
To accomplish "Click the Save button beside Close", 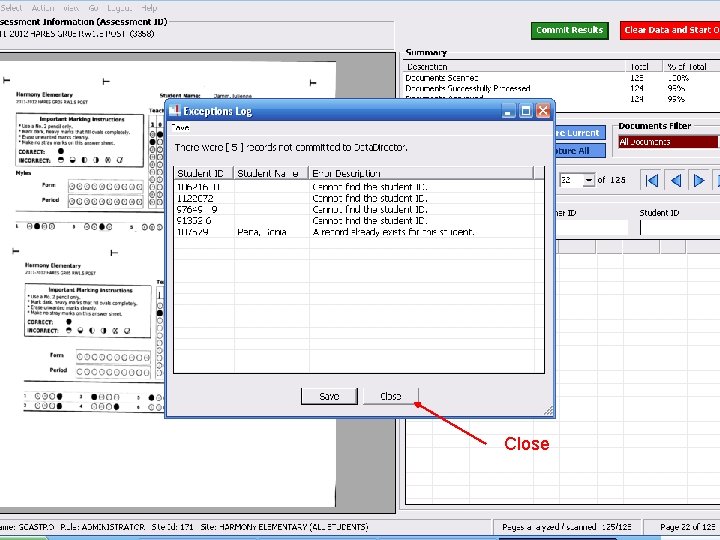I will click(329, 396).
